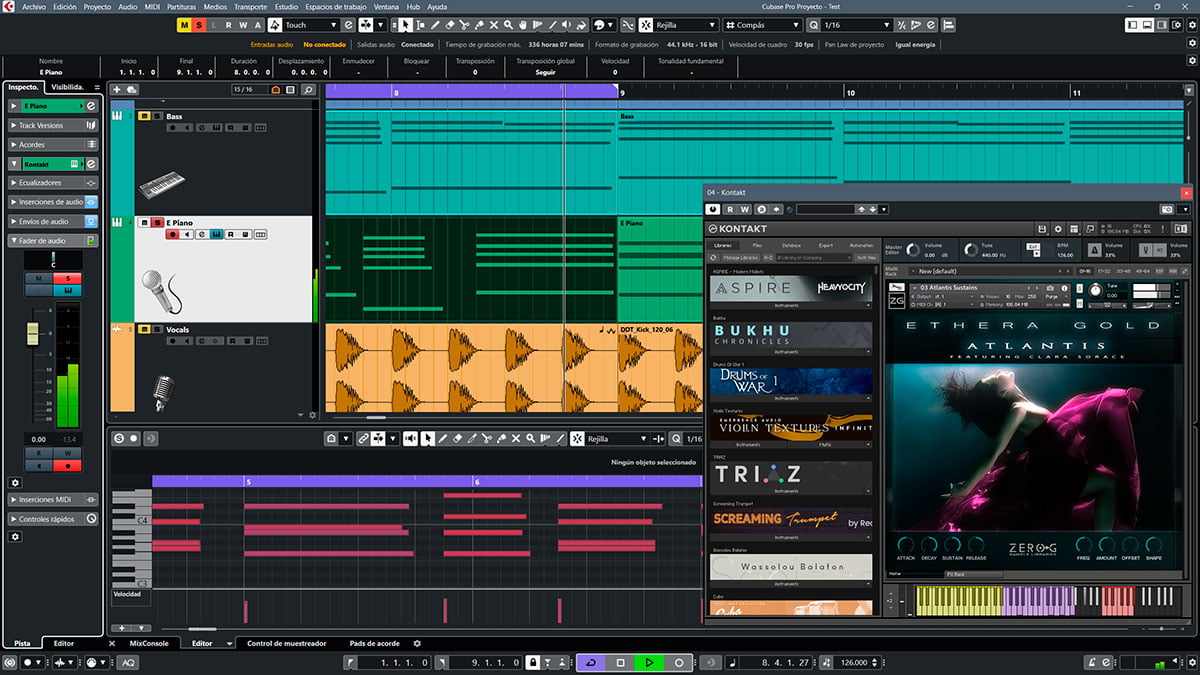Select the Mute X tool in top toolbar
The image size is (1200, 675).
pos(494,25)
